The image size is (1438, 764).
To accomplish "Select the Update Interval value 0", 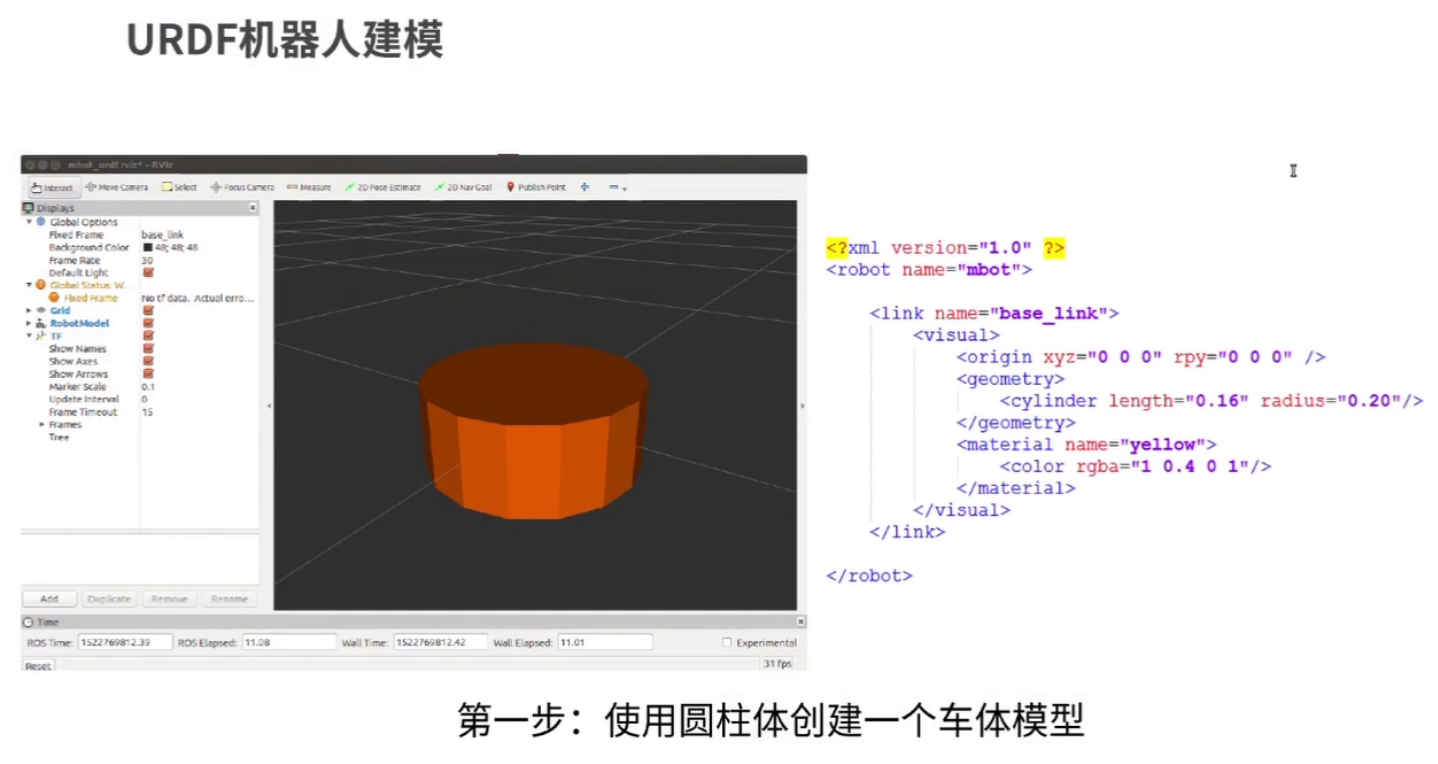I will coord(145,399).
